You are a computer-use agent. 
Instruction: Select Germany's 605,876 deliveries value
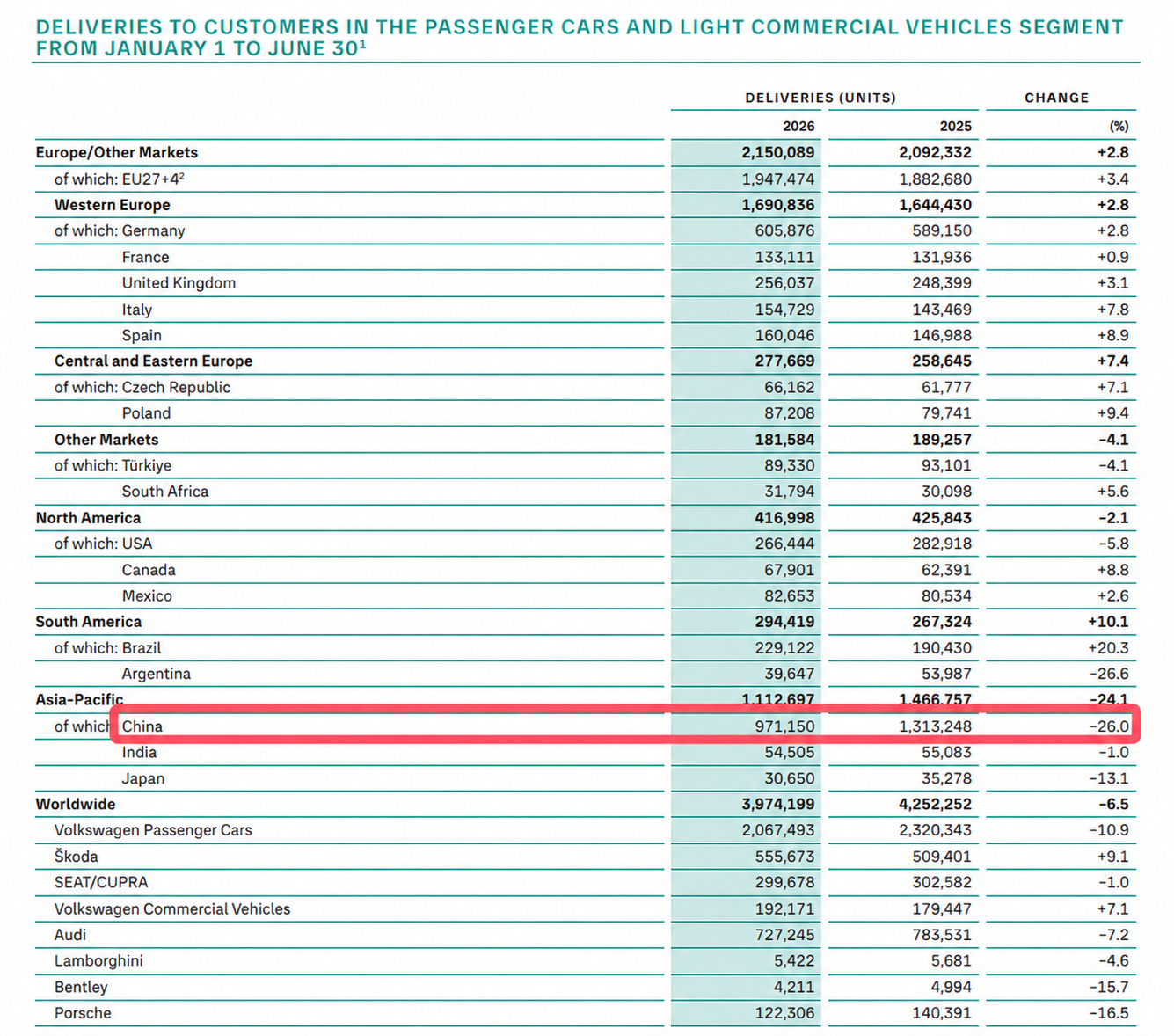784,230
